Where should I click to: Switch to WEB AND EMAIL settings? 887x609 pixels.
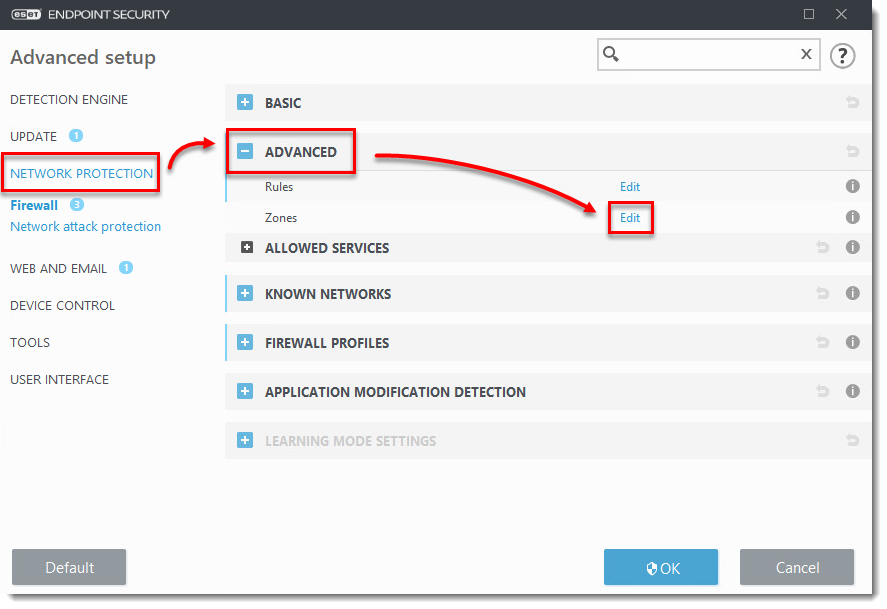(58, 269)
